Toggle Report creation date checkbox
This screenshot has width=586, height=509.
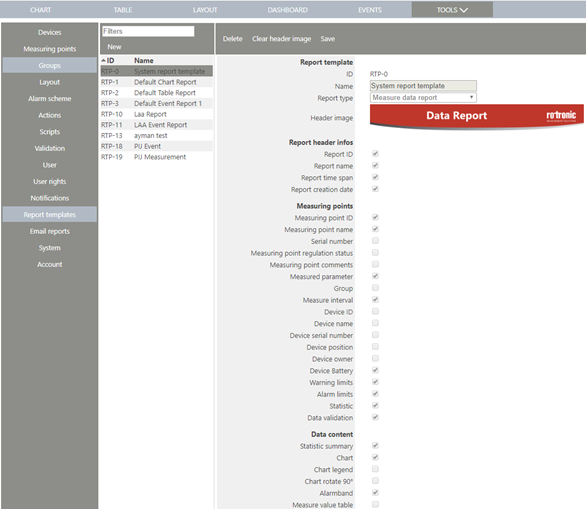375,189
